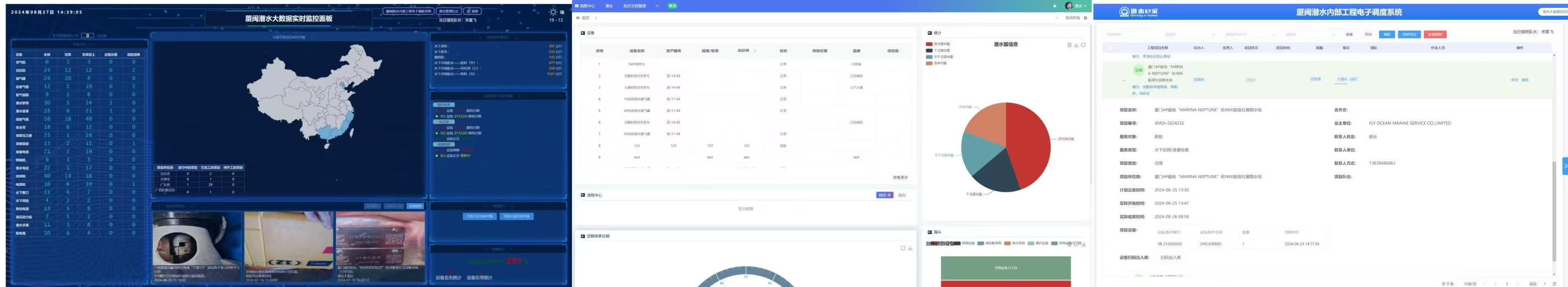Click the refresh icon above the pie chart
This screenshot has height=287, width=1568.
[x=1083, y=45]
